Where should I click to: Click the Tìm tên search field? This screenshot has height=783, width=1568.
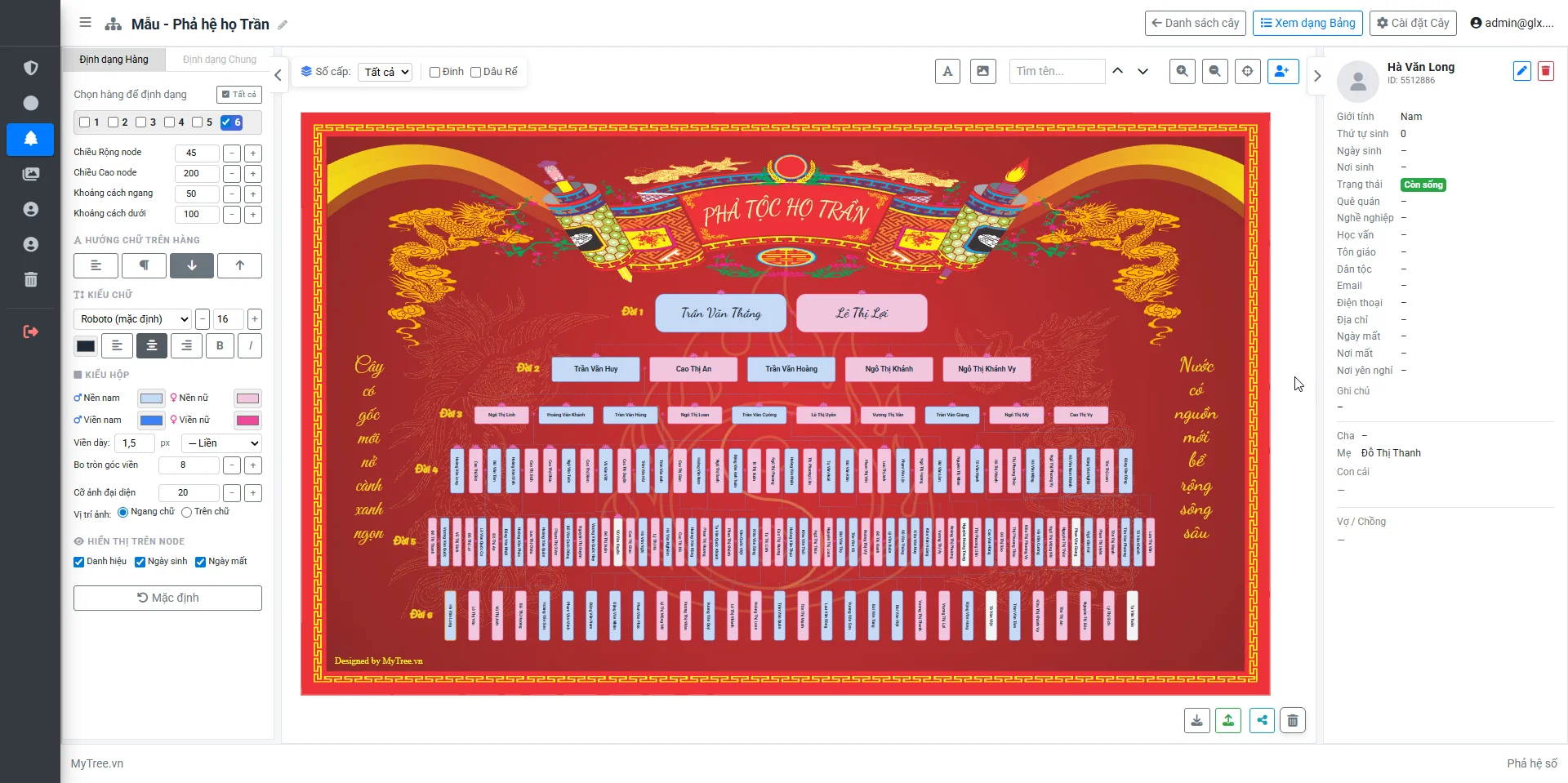tap(1057, 72)
